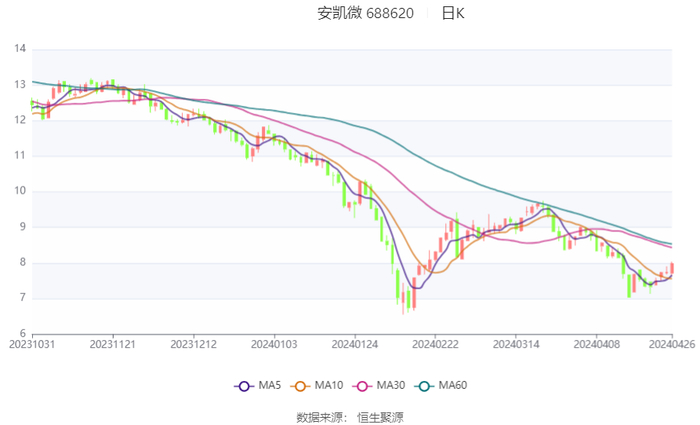The height and width of the screenshot is (425, 700).
Task: Hide the MA5 series via its label
Action: [x=270, y=386]
